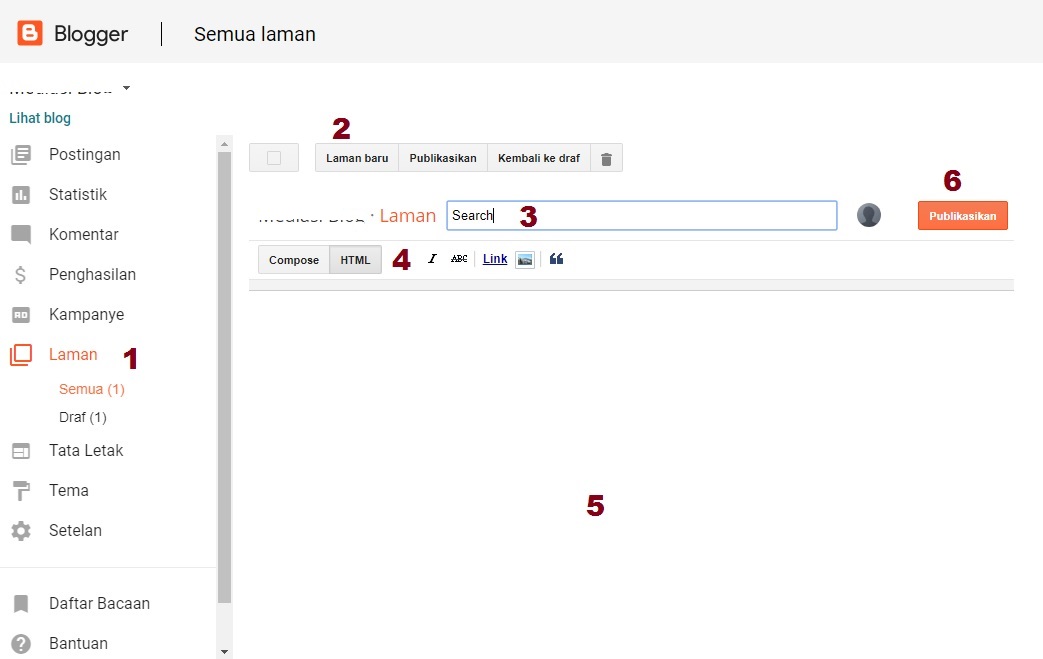
Task: Click the Komentar speech bubble icon
Action: [x=21, y=235]
